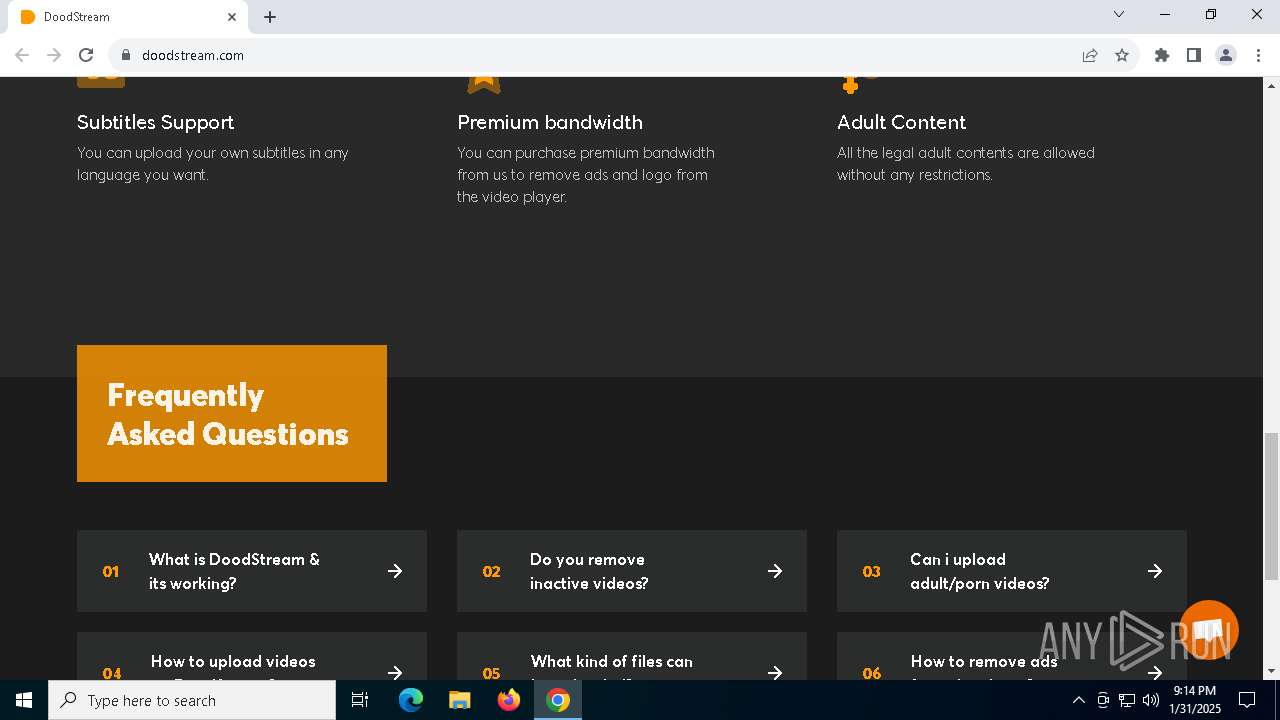Reload the DoodStream page
Image resolution: width=1280 pixels, height=720 pixels.
coord(86,55)
